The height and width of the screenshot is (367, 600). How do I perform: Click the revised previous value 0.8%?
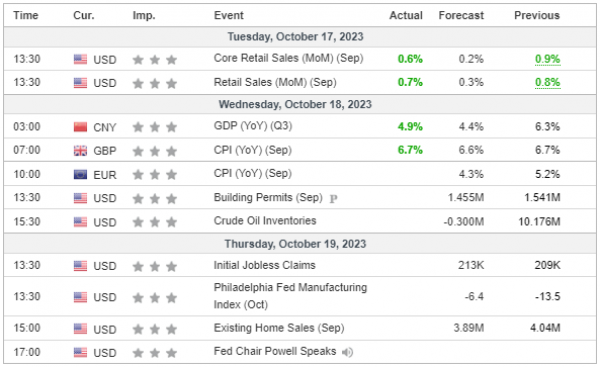coord(548,82)
